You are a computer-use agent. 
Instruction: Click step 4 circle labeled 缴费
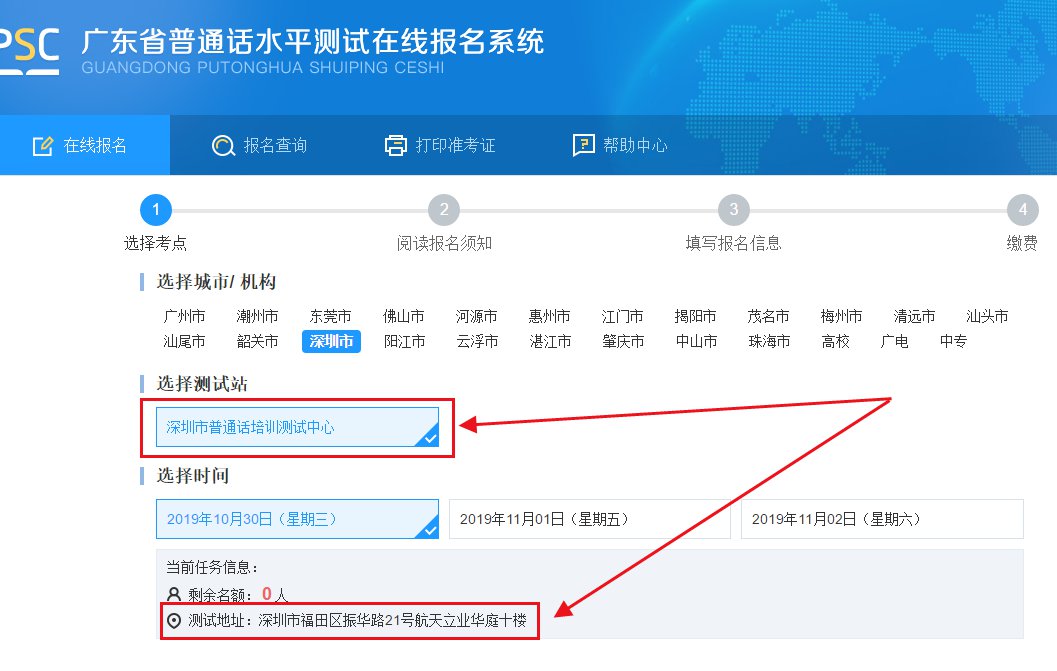tap(1022, 209)
